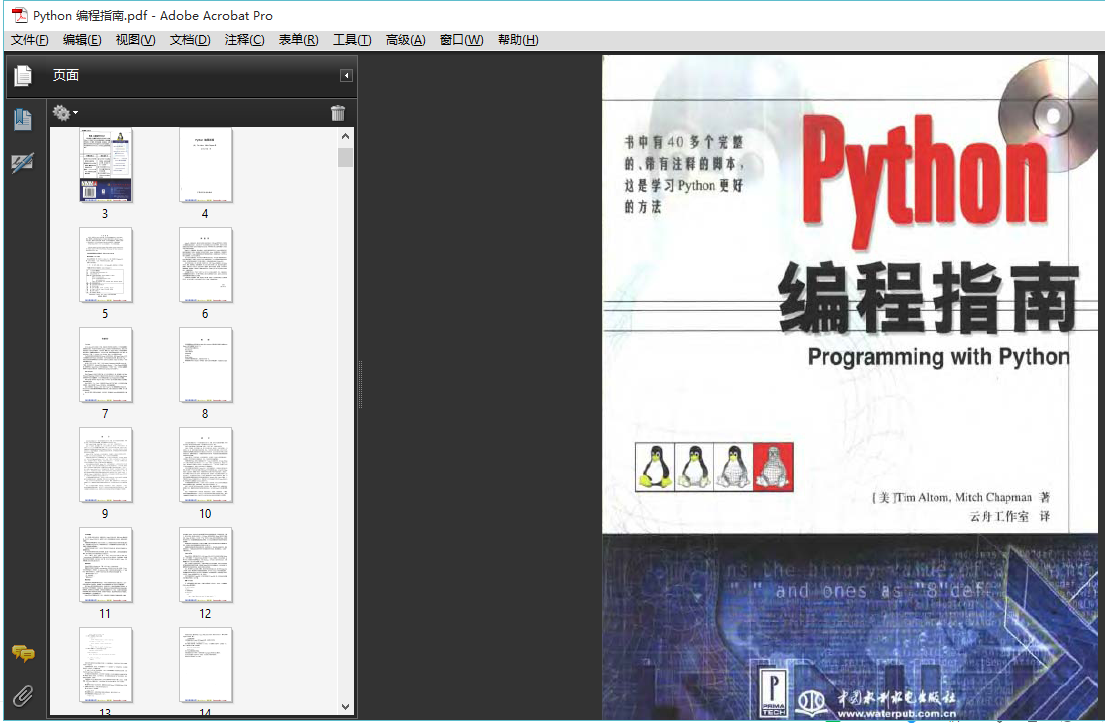Open the 窗口(W) menu
This screenshot has height=723, width=1105.
(x=462, y=40)
